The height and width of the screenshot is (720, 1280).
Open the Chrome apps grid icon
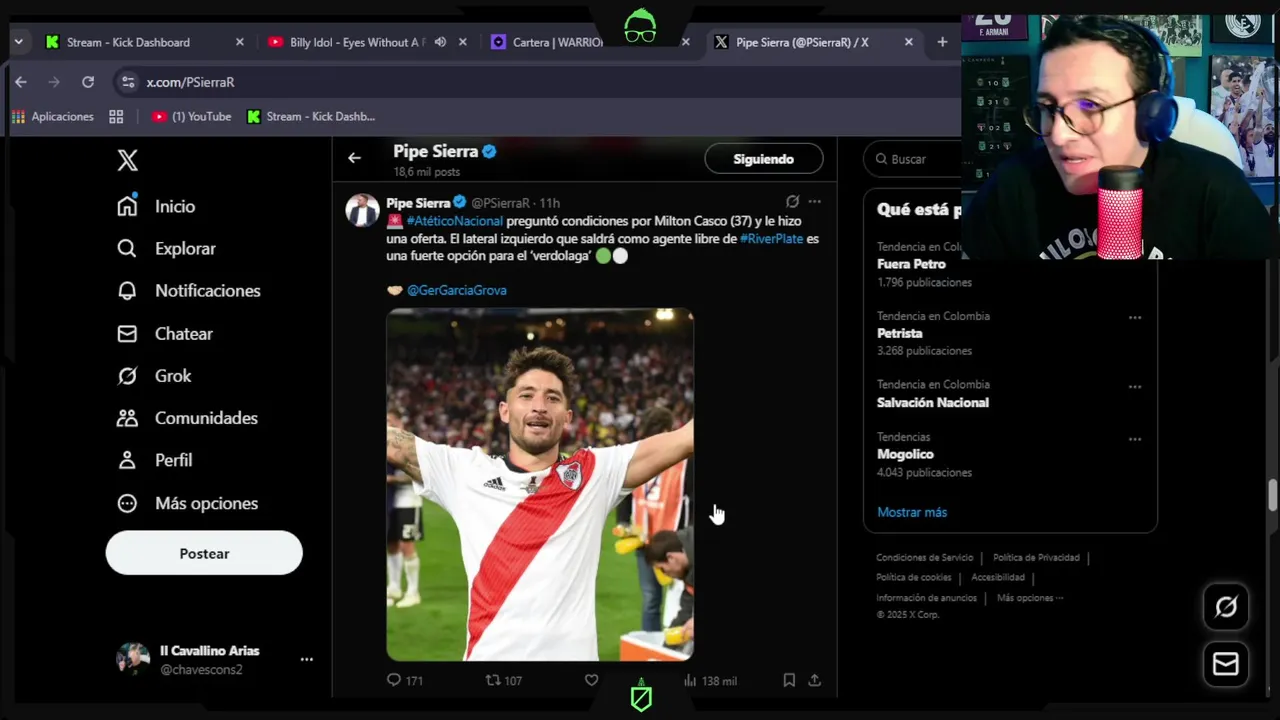point(116,117)
